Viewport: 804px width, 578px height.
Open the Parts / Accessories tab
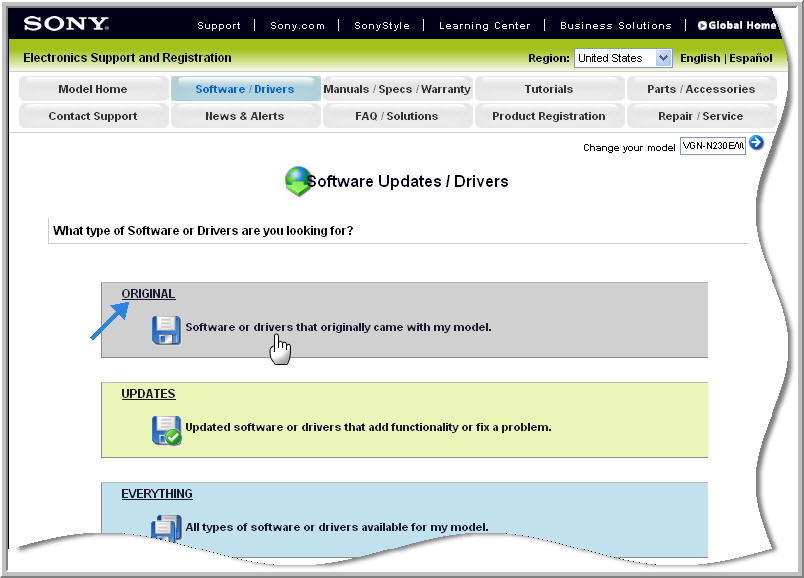(701, 89)
